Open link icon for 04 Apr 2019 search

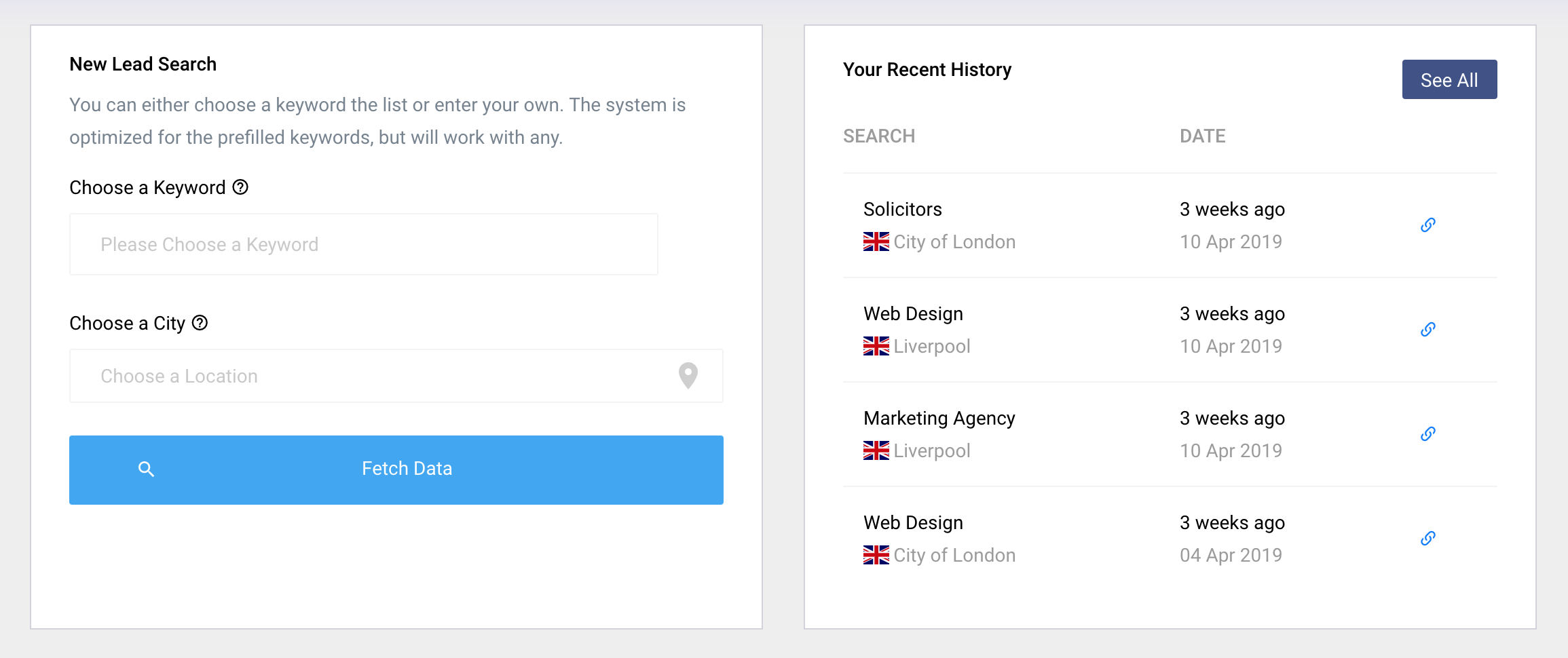pos(1428,539)
